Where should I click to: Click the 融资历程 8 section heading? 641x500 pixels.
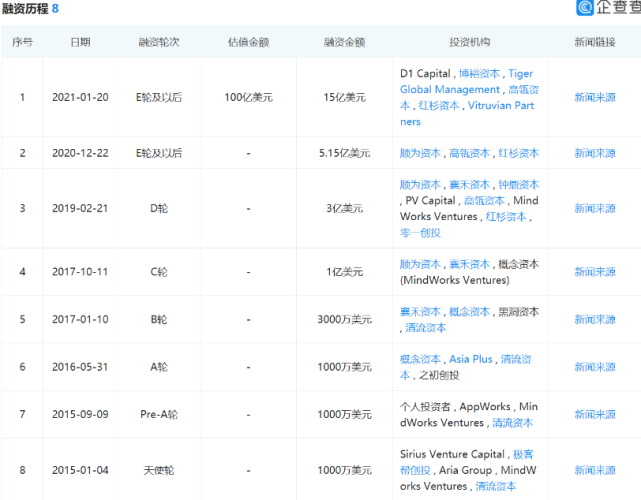pos(30,9)
